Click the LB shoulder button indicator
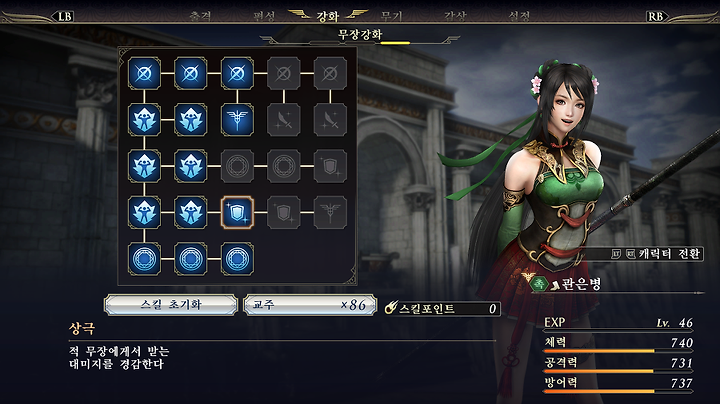The height and width of the screenshot is (404, 720). (64, 17)
